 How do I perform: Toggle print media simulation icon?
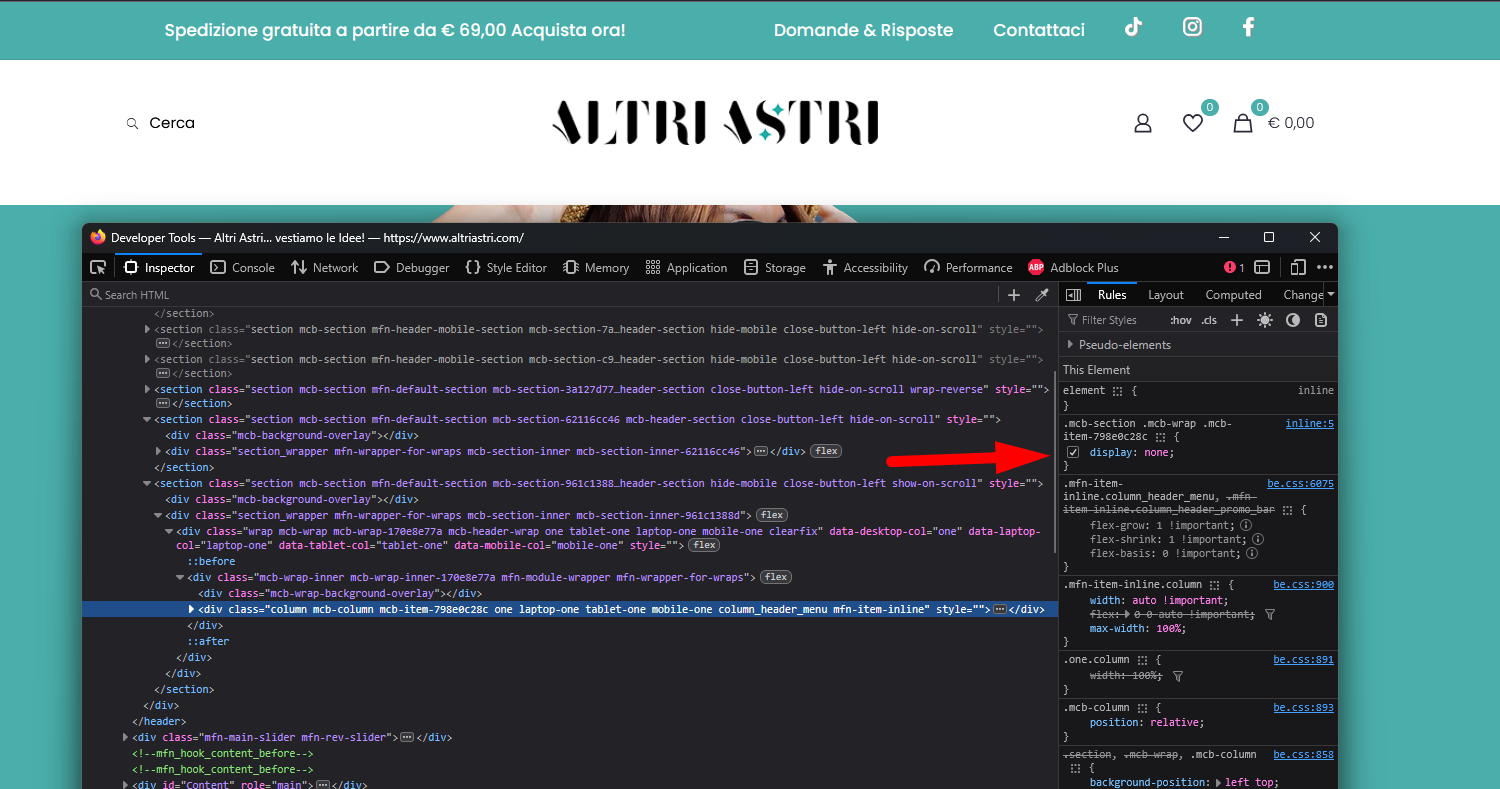tap(1321, 320)
